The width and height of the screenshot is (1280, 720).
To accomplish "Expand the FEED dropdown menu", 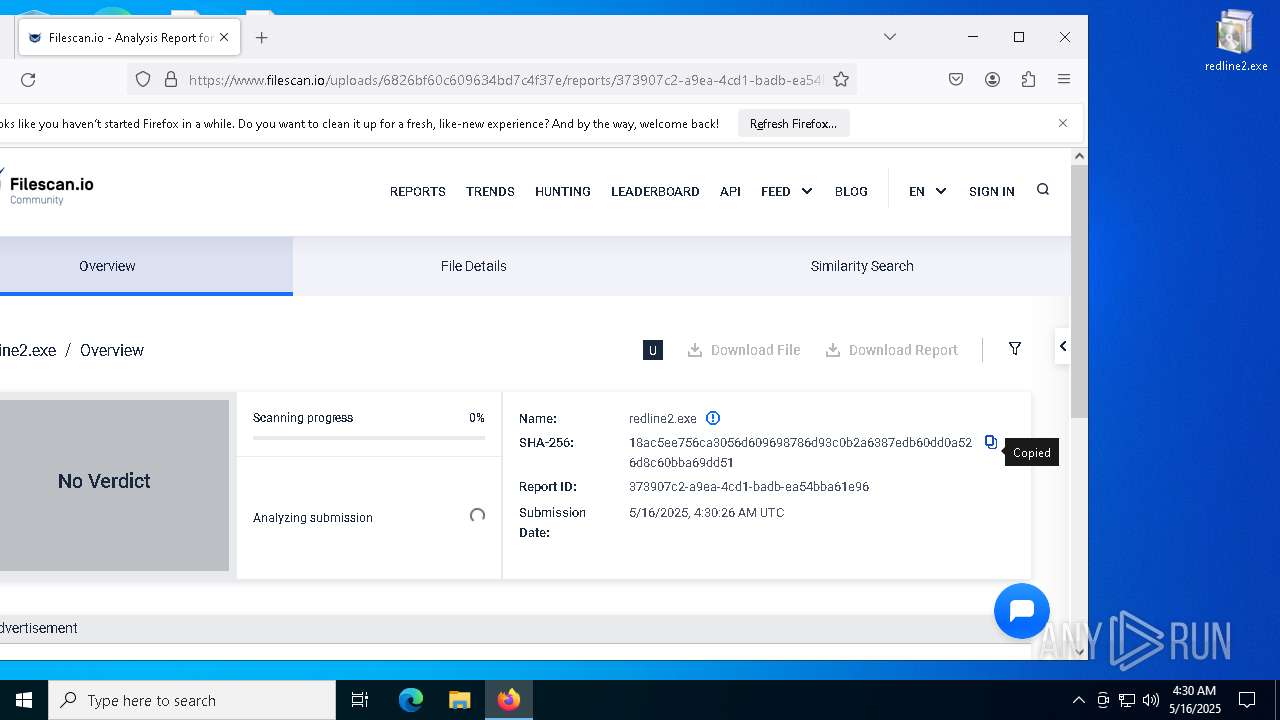I will [x=786, y=191].
